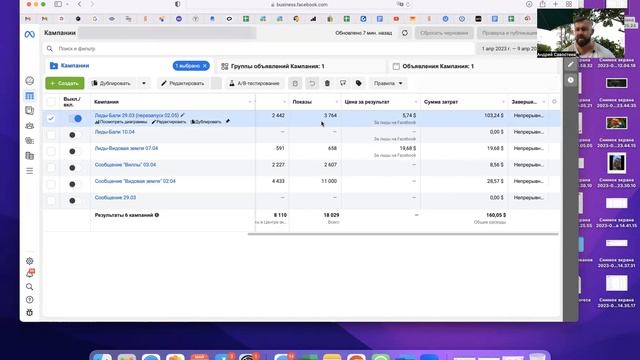Click the customize columns icon at table header end

(x=554, y=102)
